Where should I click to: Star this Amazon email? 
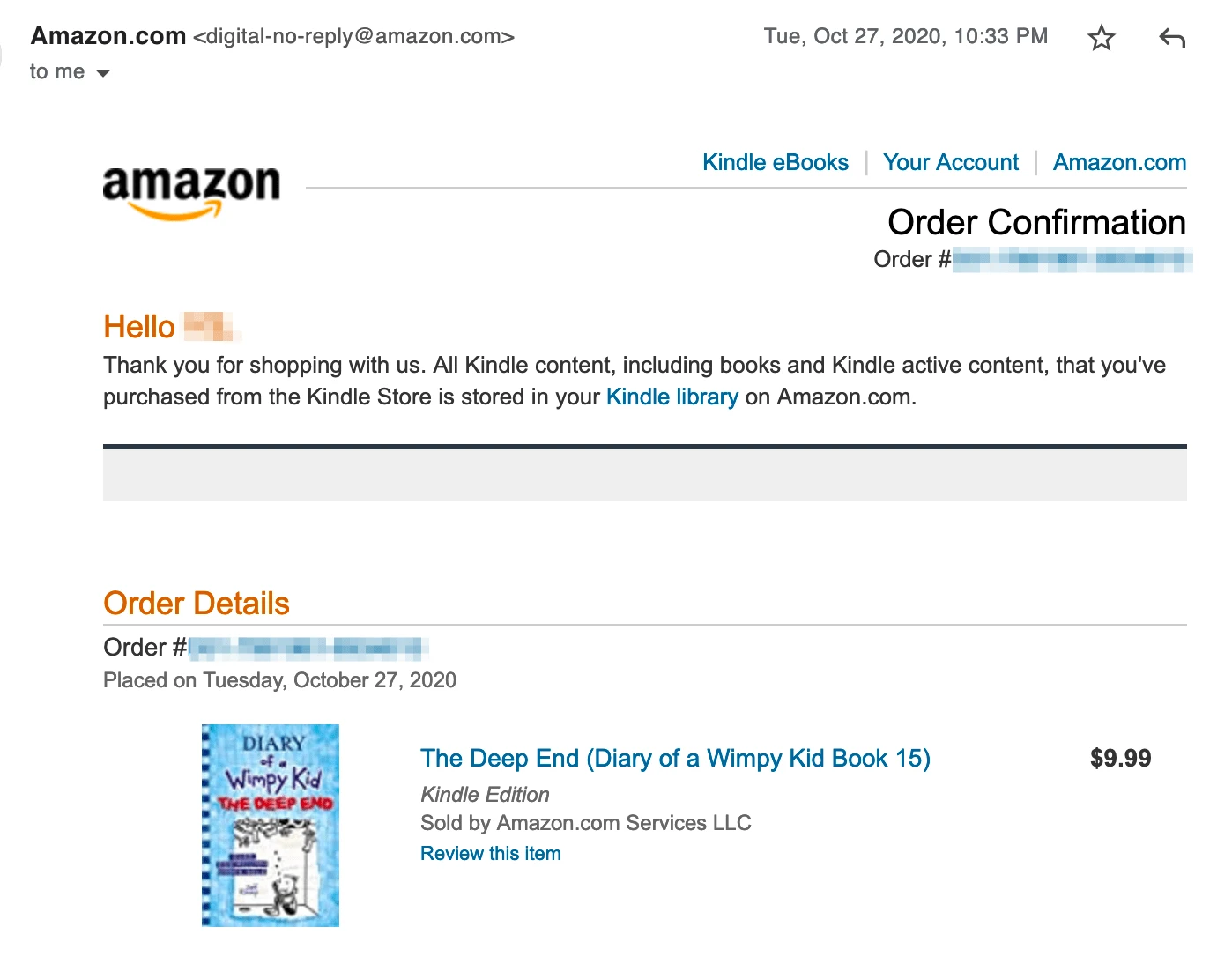[1101, 38]
